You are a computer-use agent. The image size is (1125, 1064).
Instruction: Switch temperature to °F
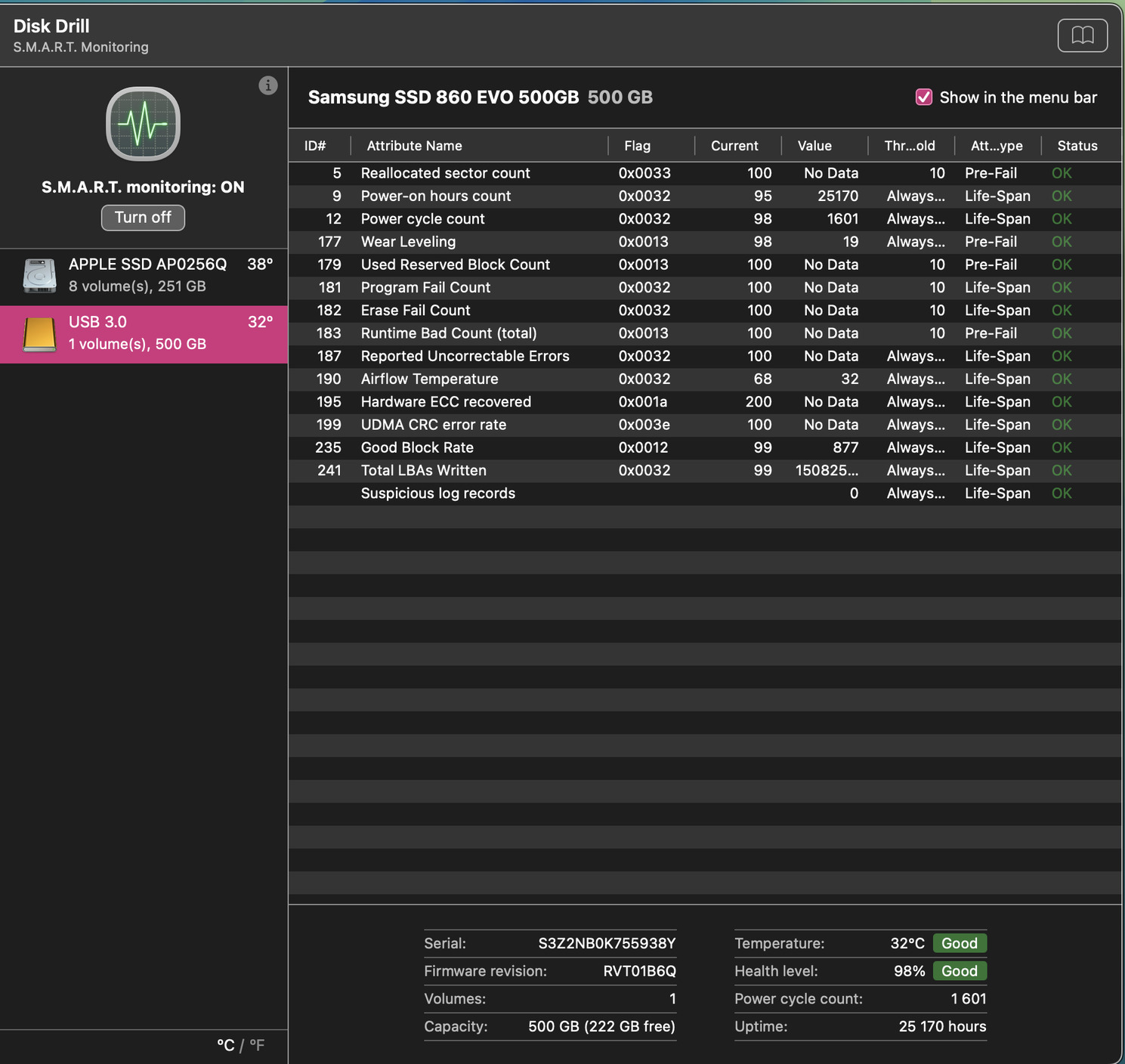pos(257,1045)
